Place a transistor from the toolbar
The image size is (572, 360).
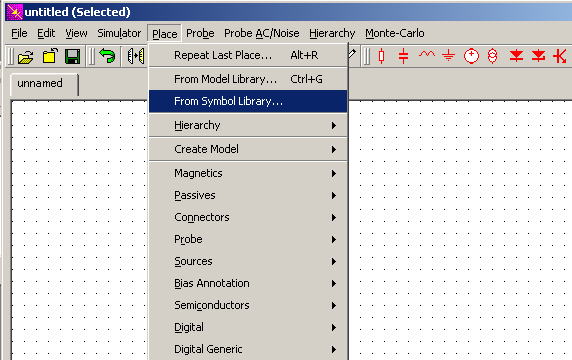point(560,56)
